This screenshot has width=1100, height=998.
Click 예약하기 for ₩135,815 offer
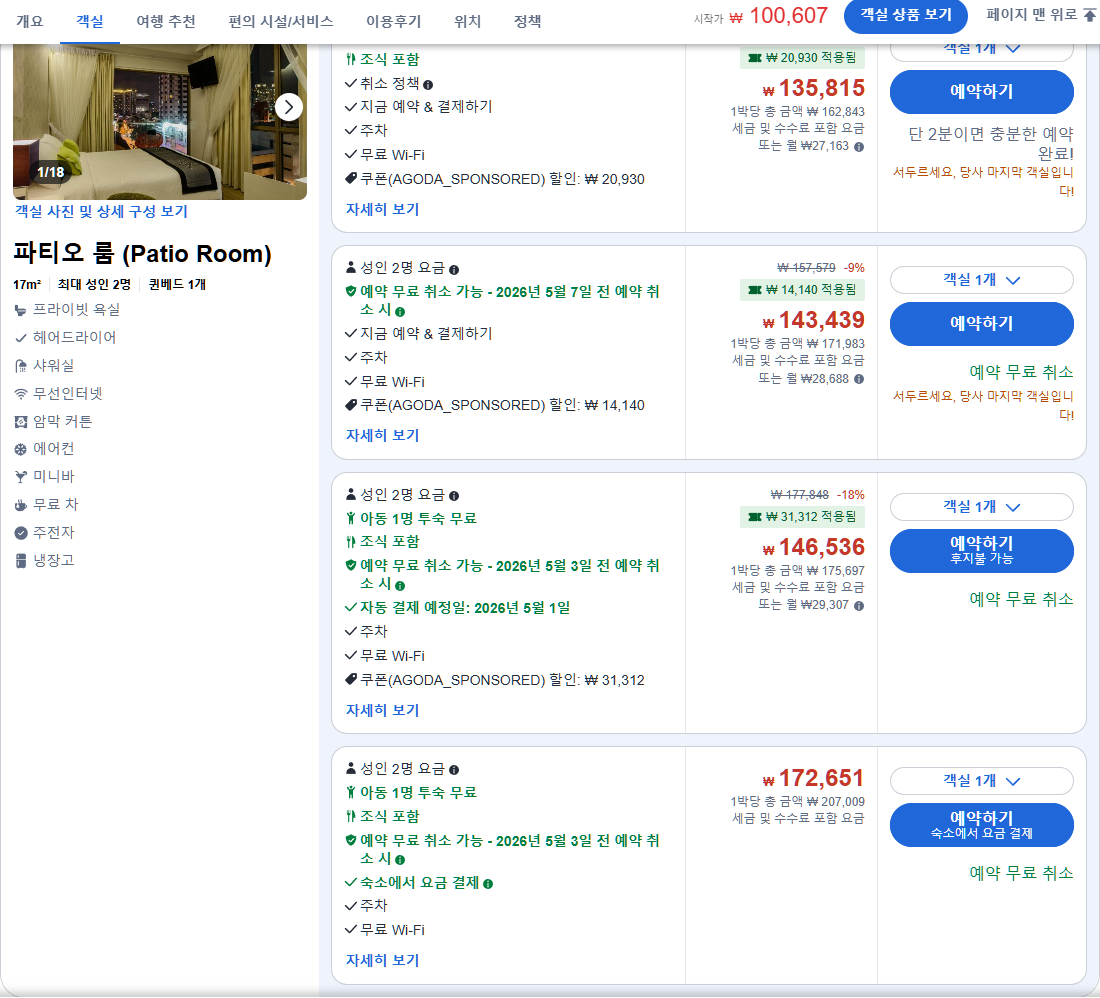[x=981, y=92]
